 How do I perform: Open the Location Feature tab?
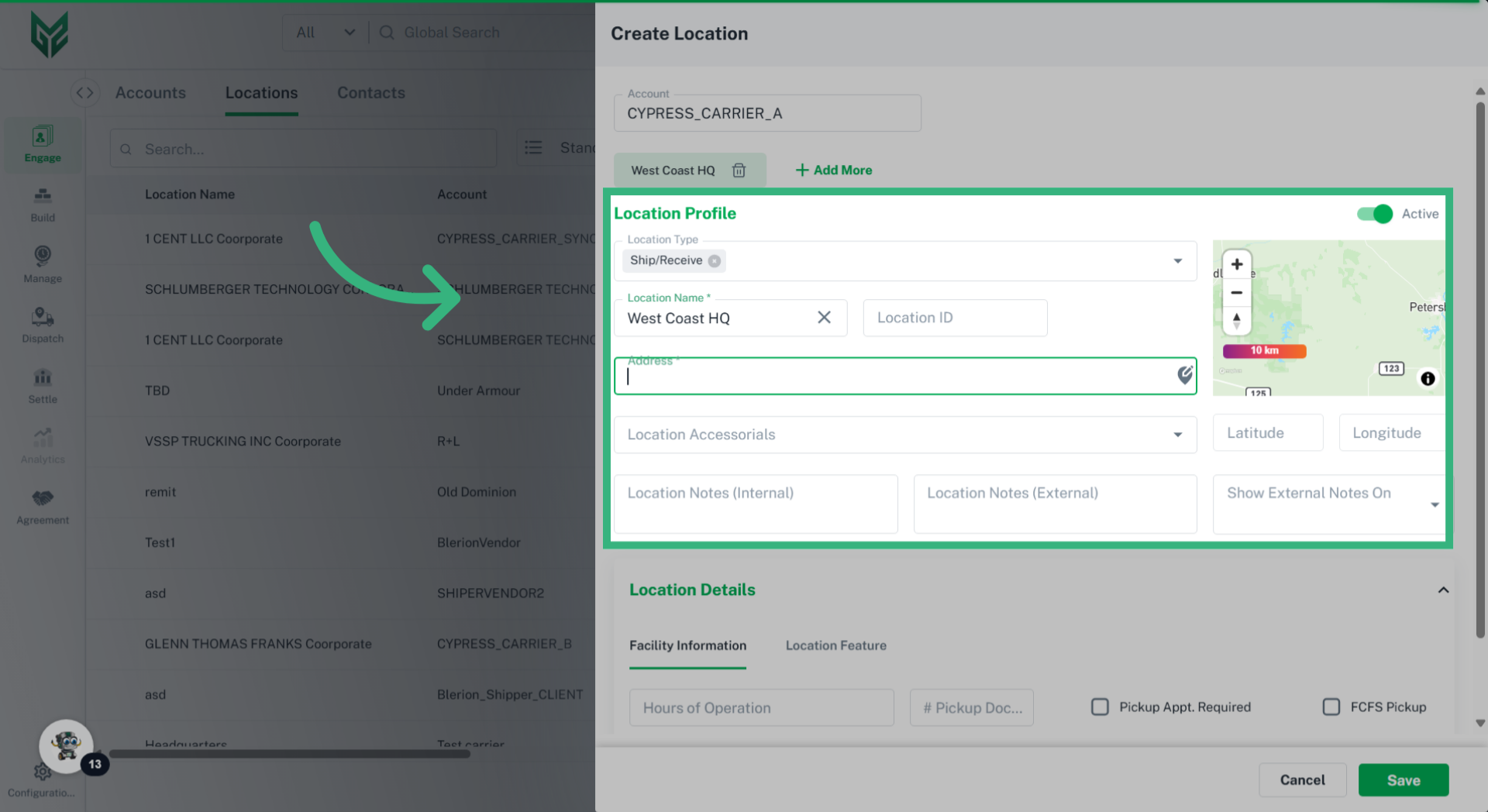(x=835, y=645)
